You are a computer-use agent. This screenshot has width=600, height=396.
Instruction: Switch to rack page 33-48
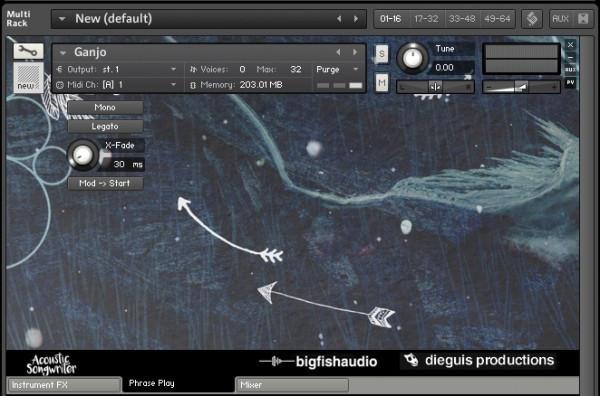[462, 19]
